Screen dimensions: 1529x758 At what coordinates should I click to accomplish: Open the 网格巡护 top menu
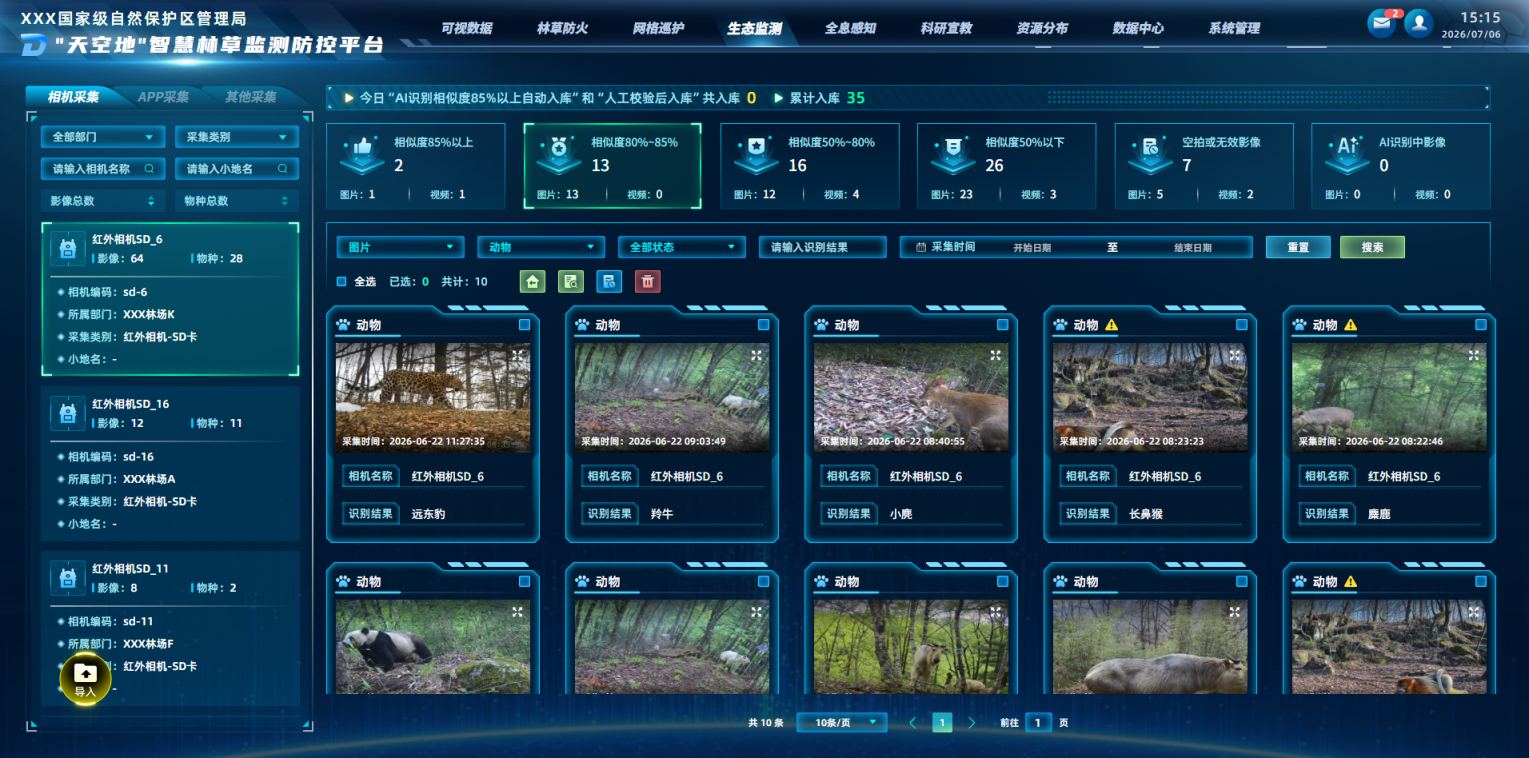(x=659, y=28)
